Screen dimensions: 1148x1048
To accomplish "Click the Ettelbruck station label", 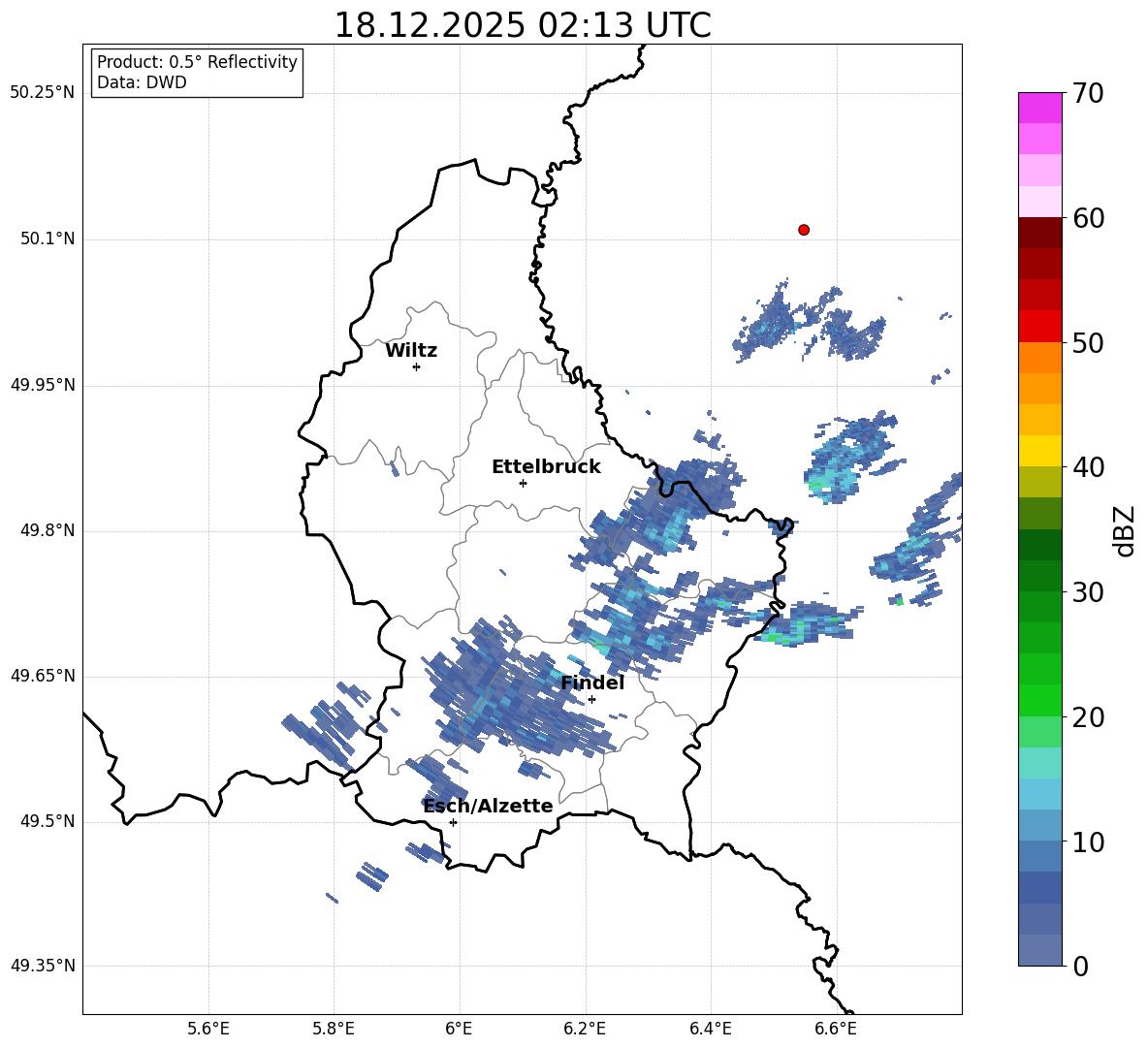I will [x=546, y=467].
